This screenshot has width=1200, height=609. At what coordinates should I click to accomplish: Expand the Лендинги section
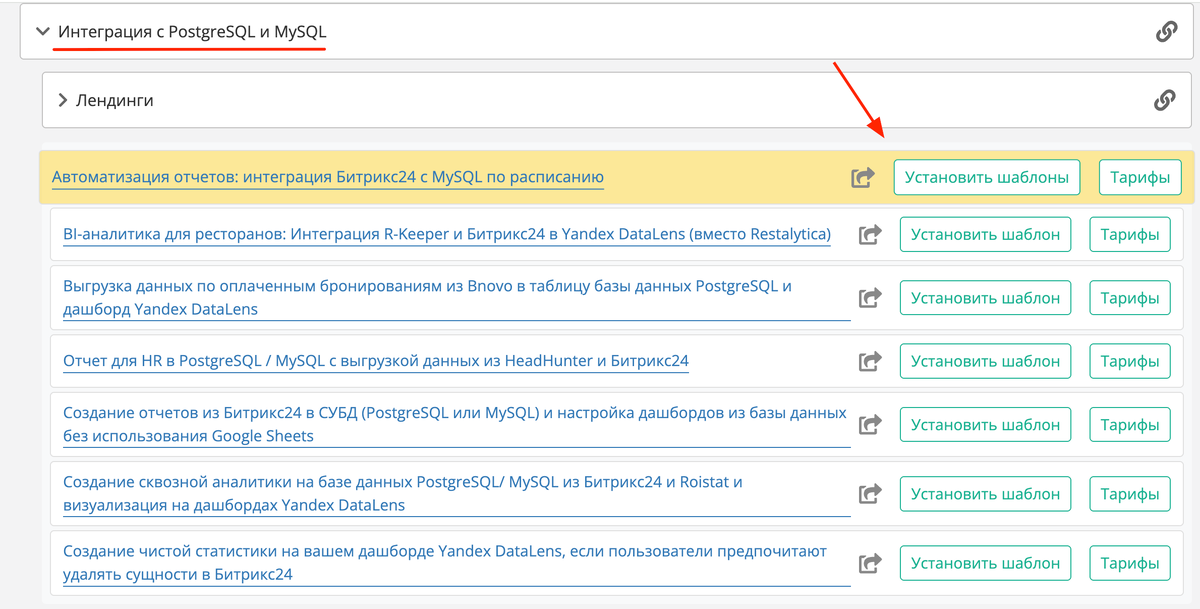click(x=63, y=100)
